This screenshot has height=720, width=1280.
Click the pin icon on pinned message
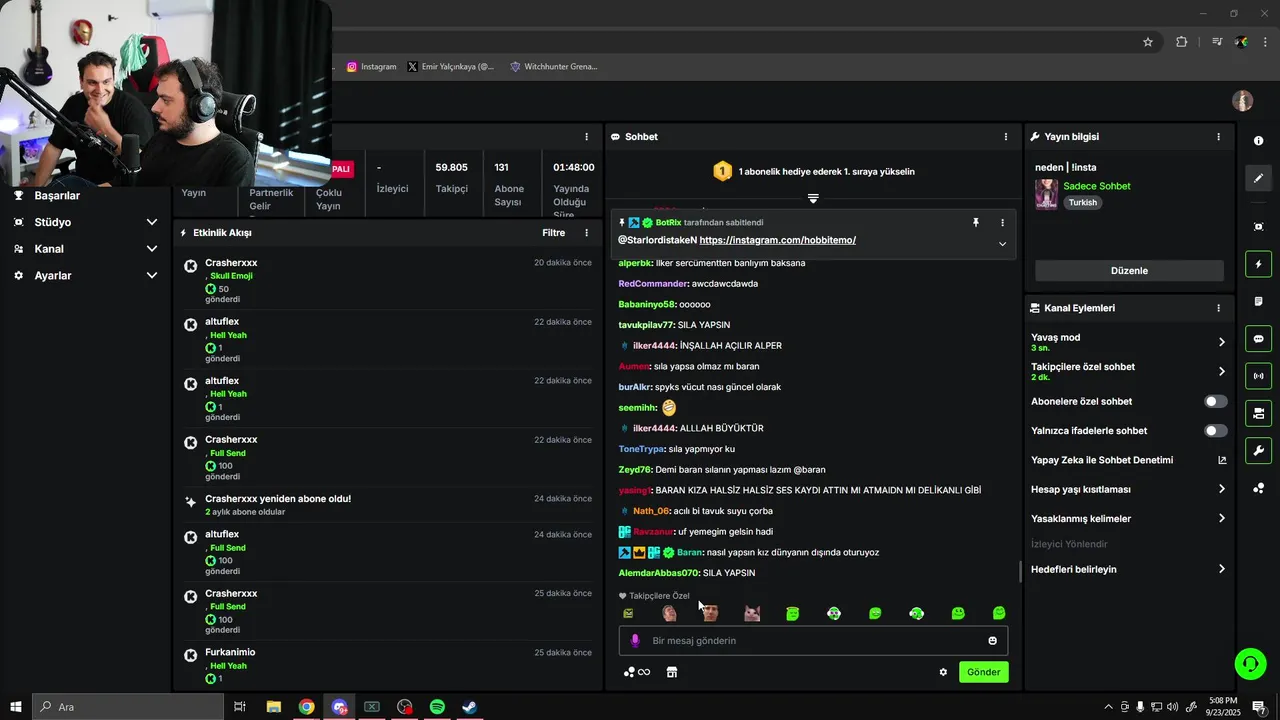pos(976,222)
